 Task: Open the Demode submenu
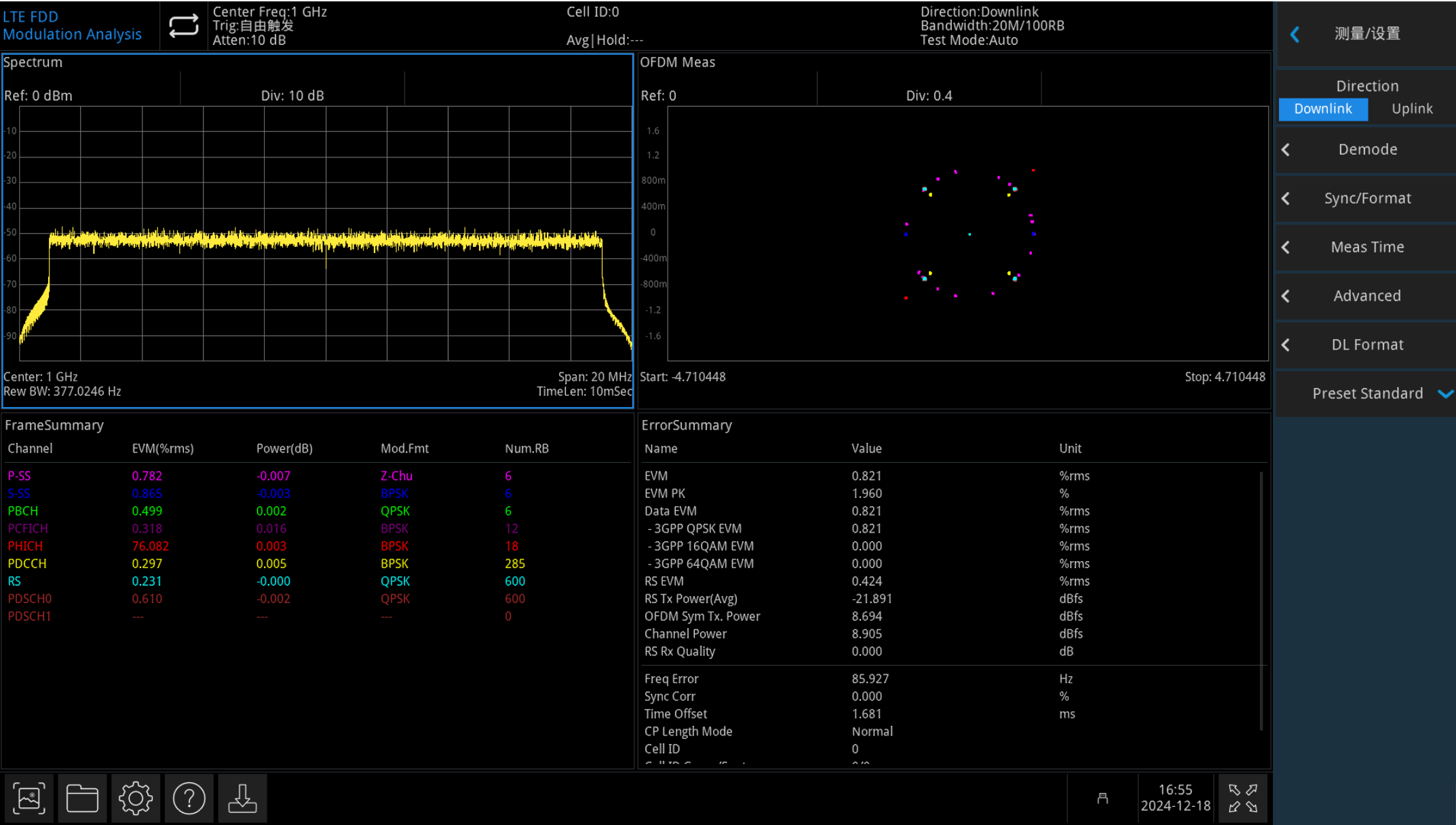pos(1366,149)
